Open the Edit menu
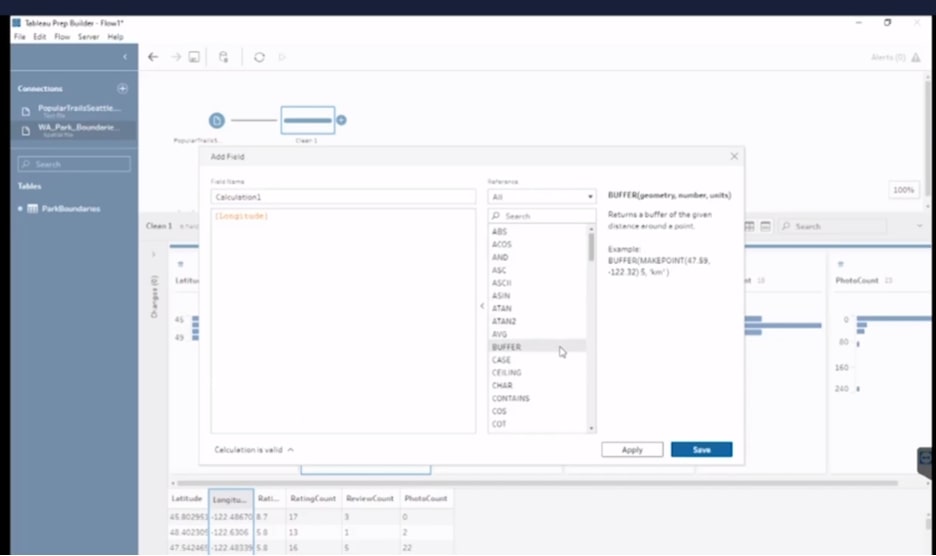 click(39, 37)
